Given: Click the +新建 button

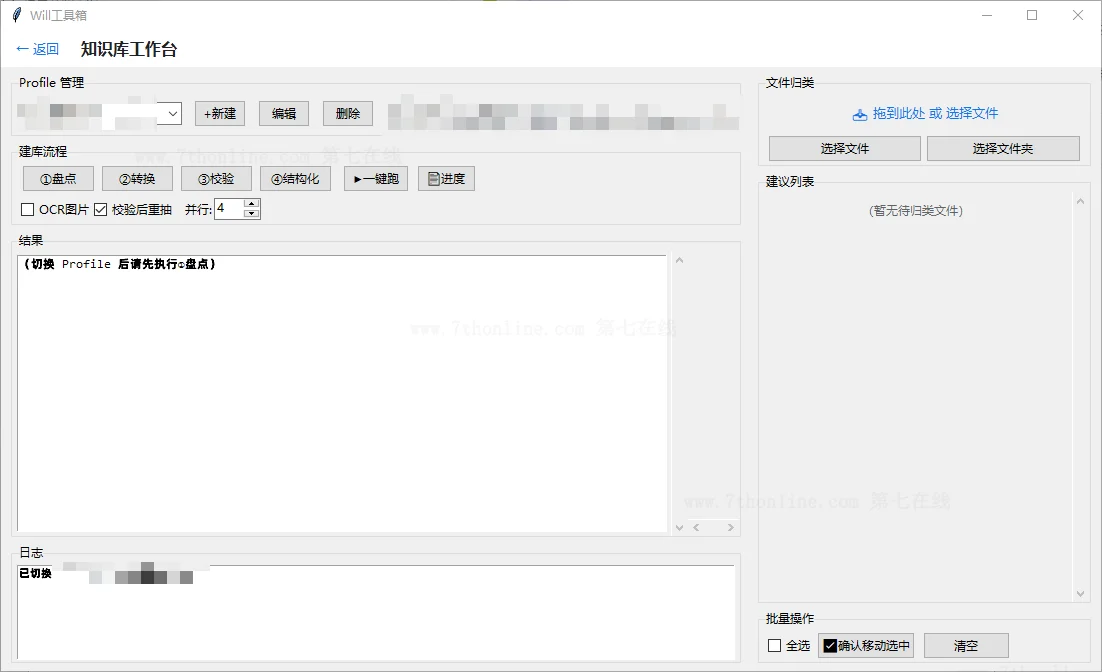Looking at the screenshot, I should point(220,114).
